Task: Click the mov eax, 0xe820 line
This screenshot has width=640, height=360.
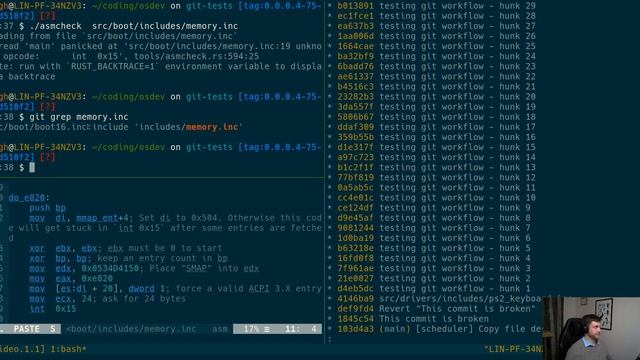Action: pos(71,278)
